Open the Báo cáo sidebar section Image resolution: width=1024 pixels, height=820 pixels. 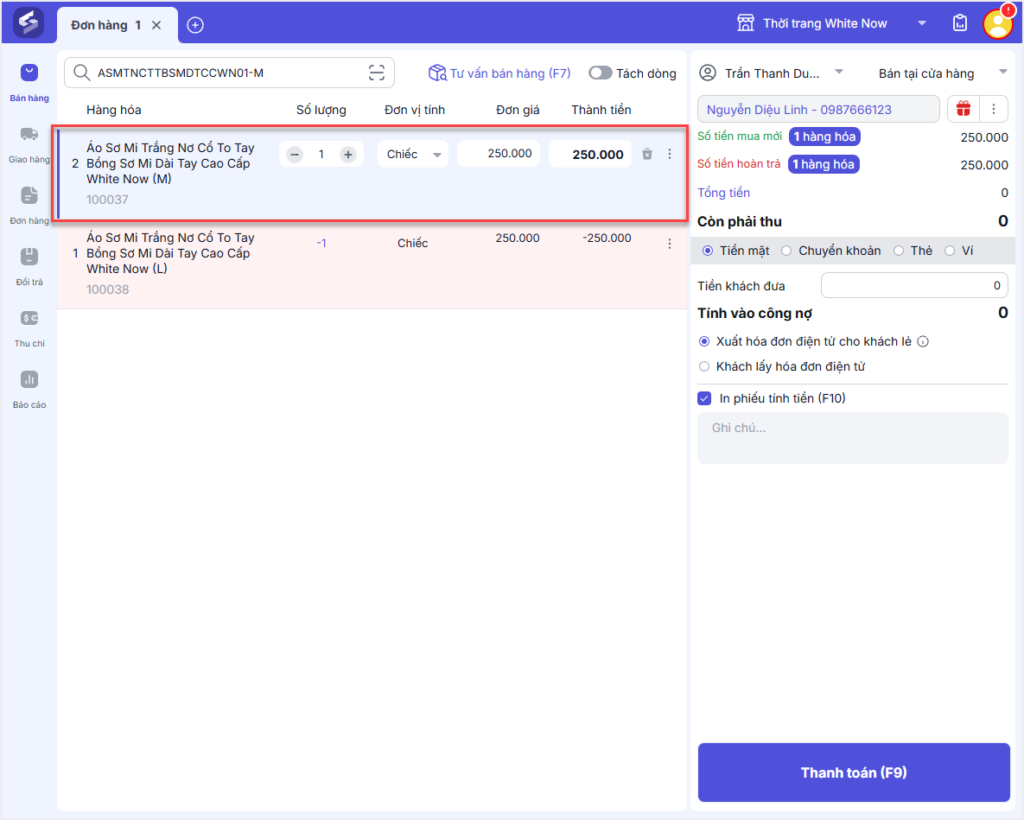29,390
